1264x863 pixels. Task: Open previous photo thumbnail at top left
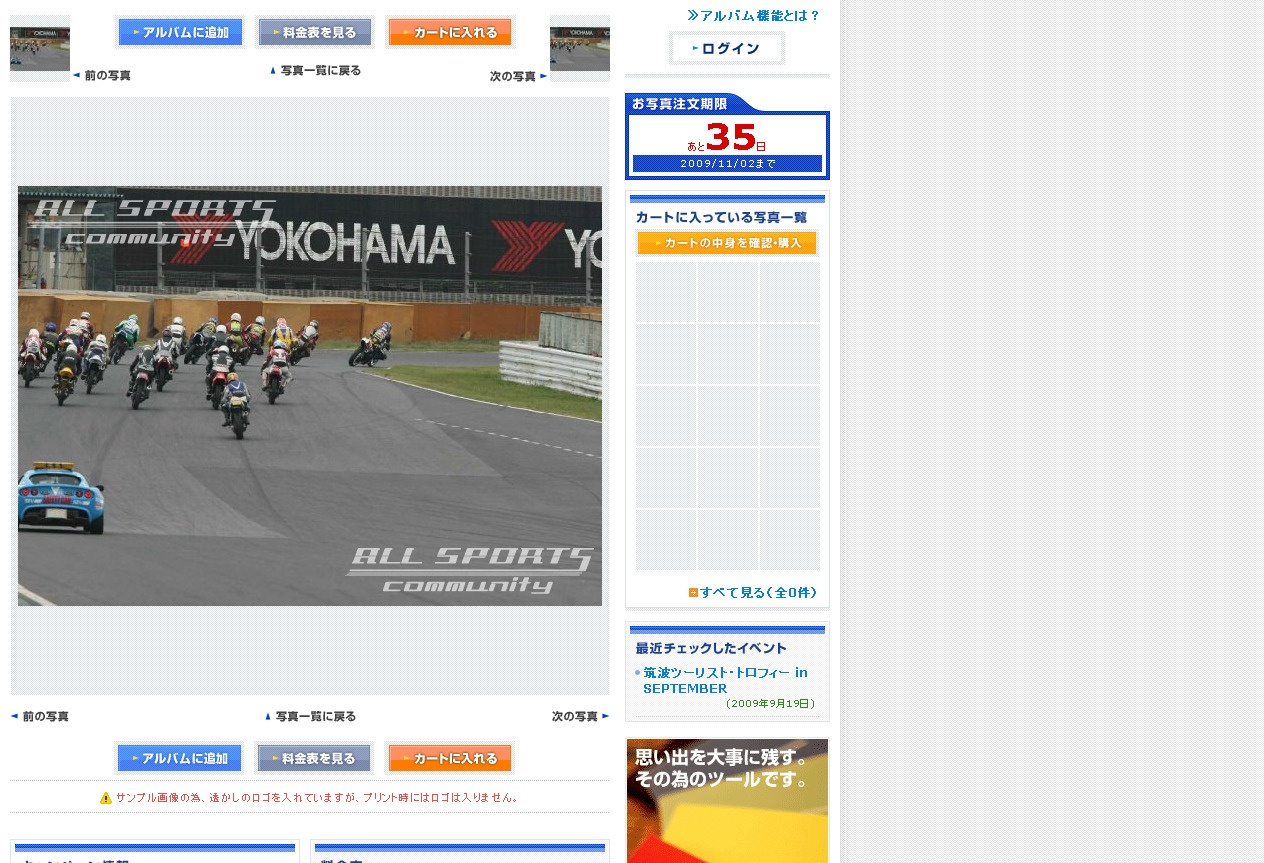click(x=40, y=48)
